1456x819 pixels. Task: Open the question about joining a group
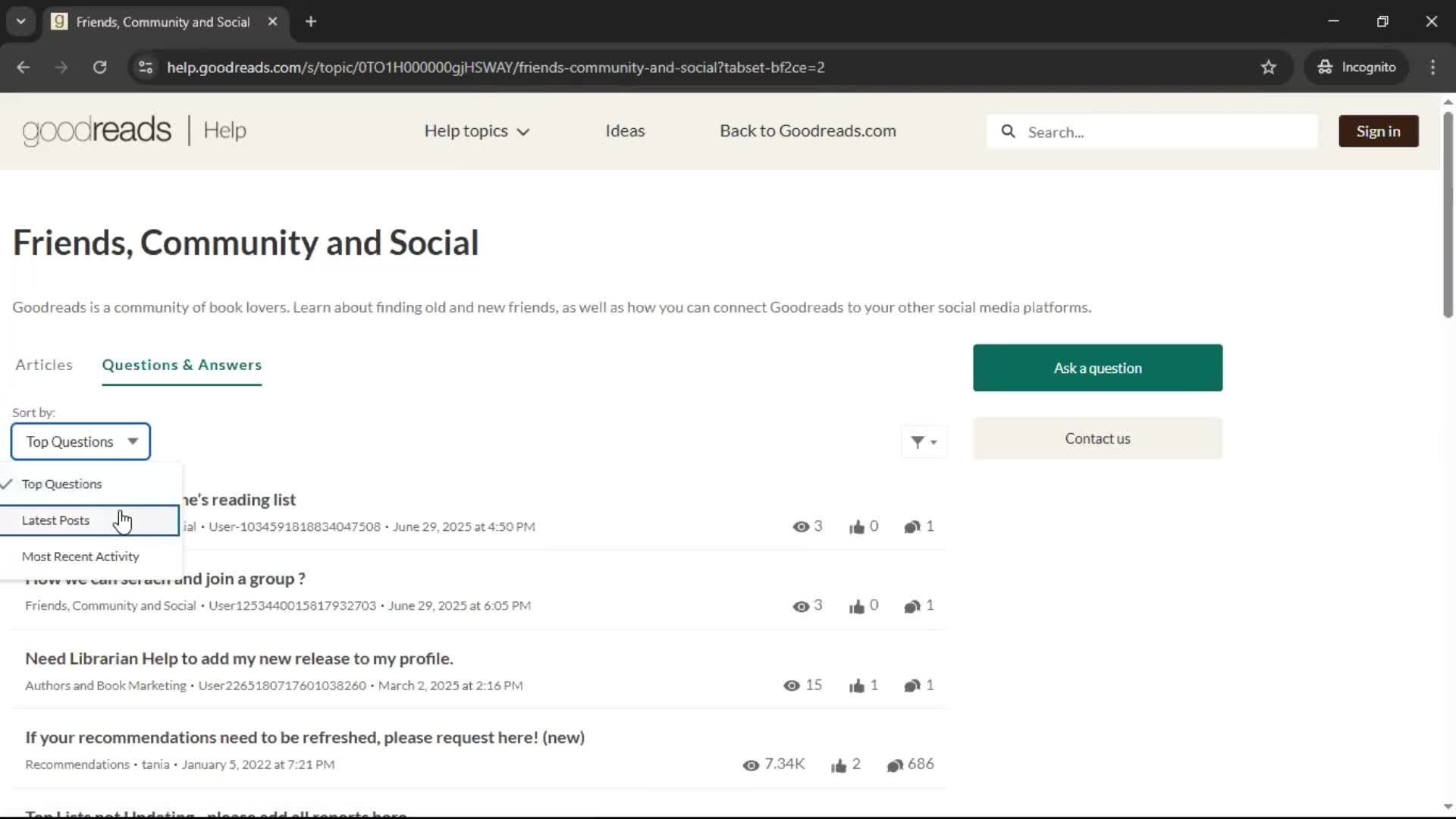(244, 579)
